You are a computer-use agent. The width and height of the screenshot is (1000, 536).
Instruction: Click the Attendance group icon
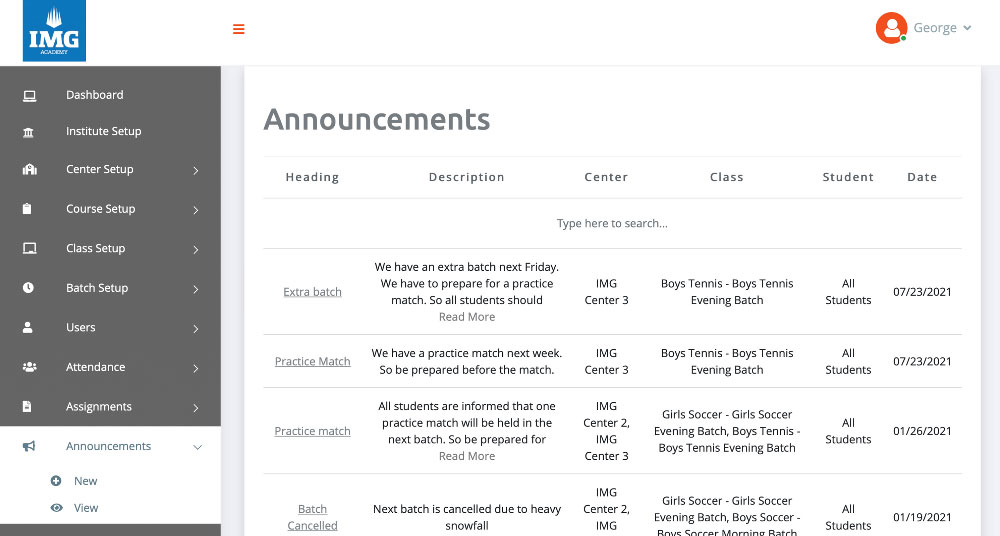29,367
